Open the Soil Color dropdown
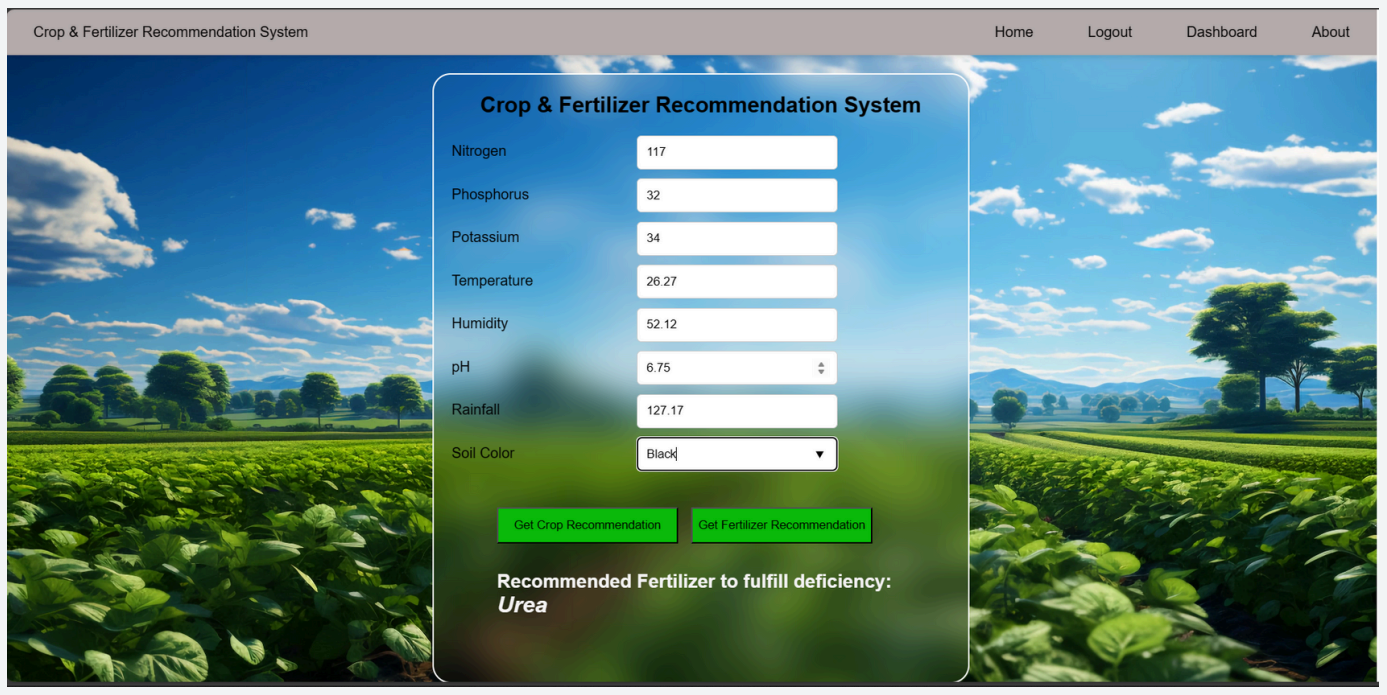This screenshot has width=1387, height=695. (x=737, y=454)
